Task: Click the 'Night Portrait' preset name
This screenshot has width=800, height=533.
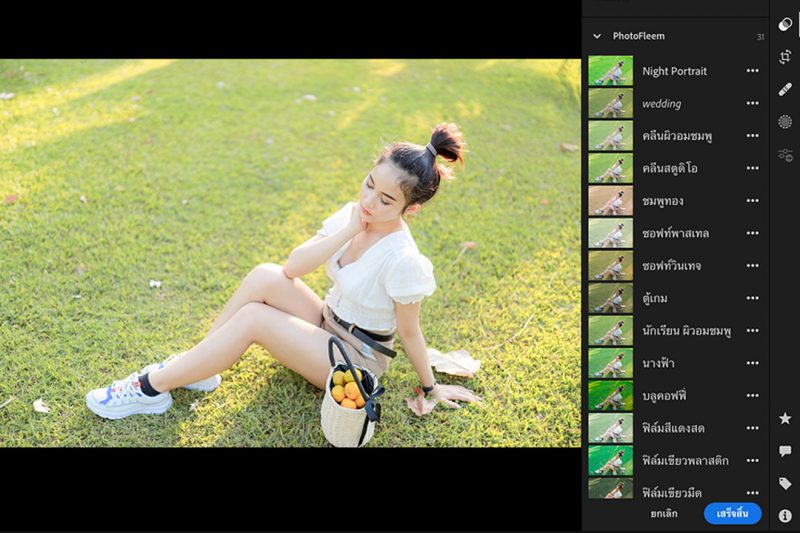Action: click(674, 71)
